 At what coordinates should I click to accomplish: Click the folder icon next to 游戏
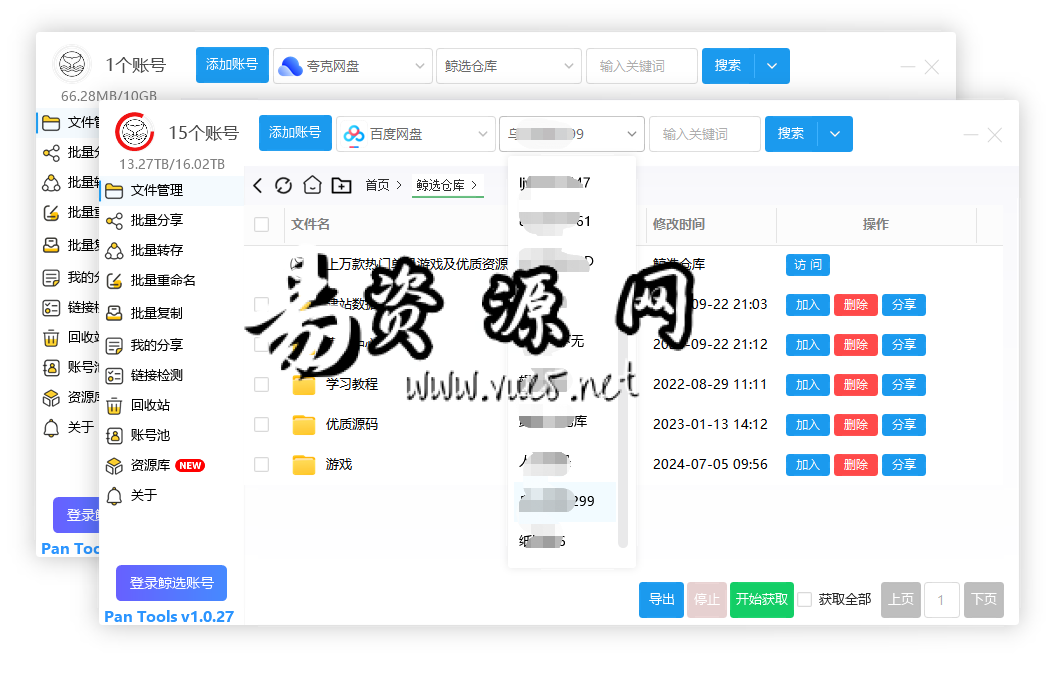304,465
